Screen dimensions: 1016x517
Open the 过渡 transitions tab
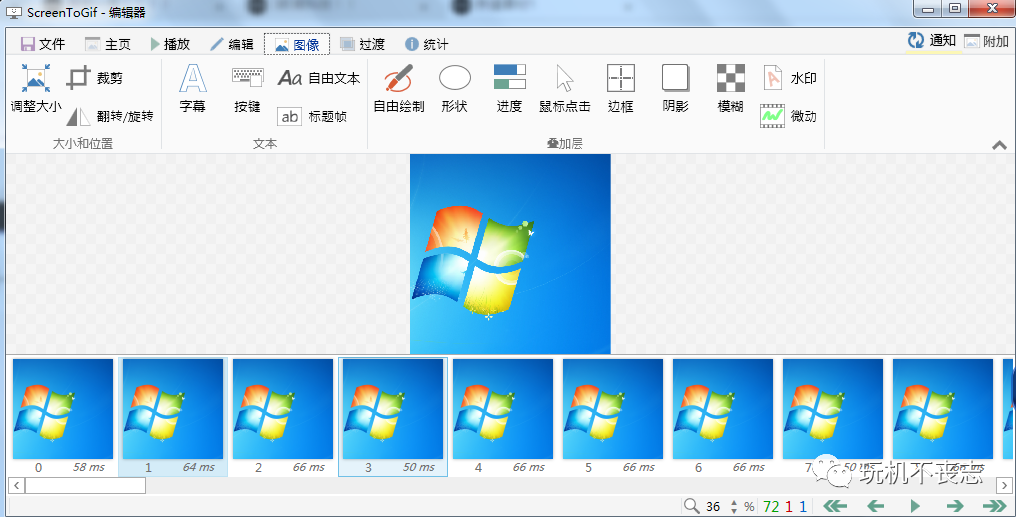[362, 44]
